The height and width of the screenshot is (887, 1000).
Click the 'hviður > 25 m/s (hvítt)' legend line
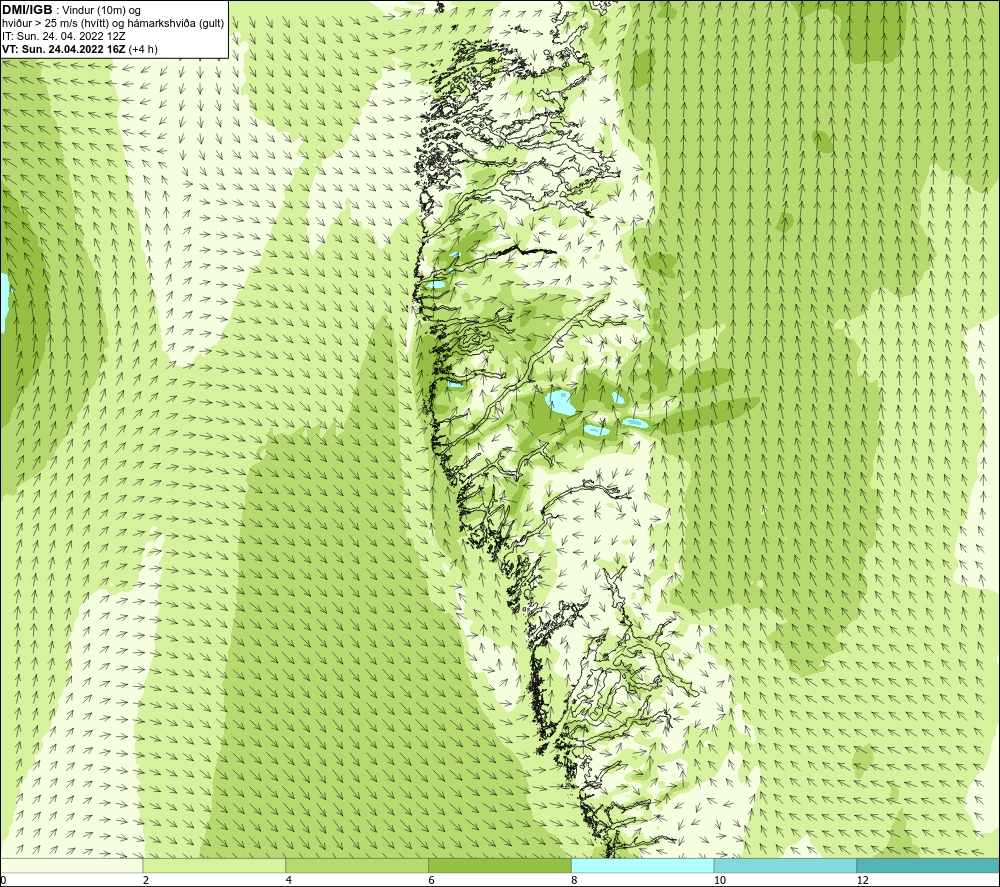(113, 24)
